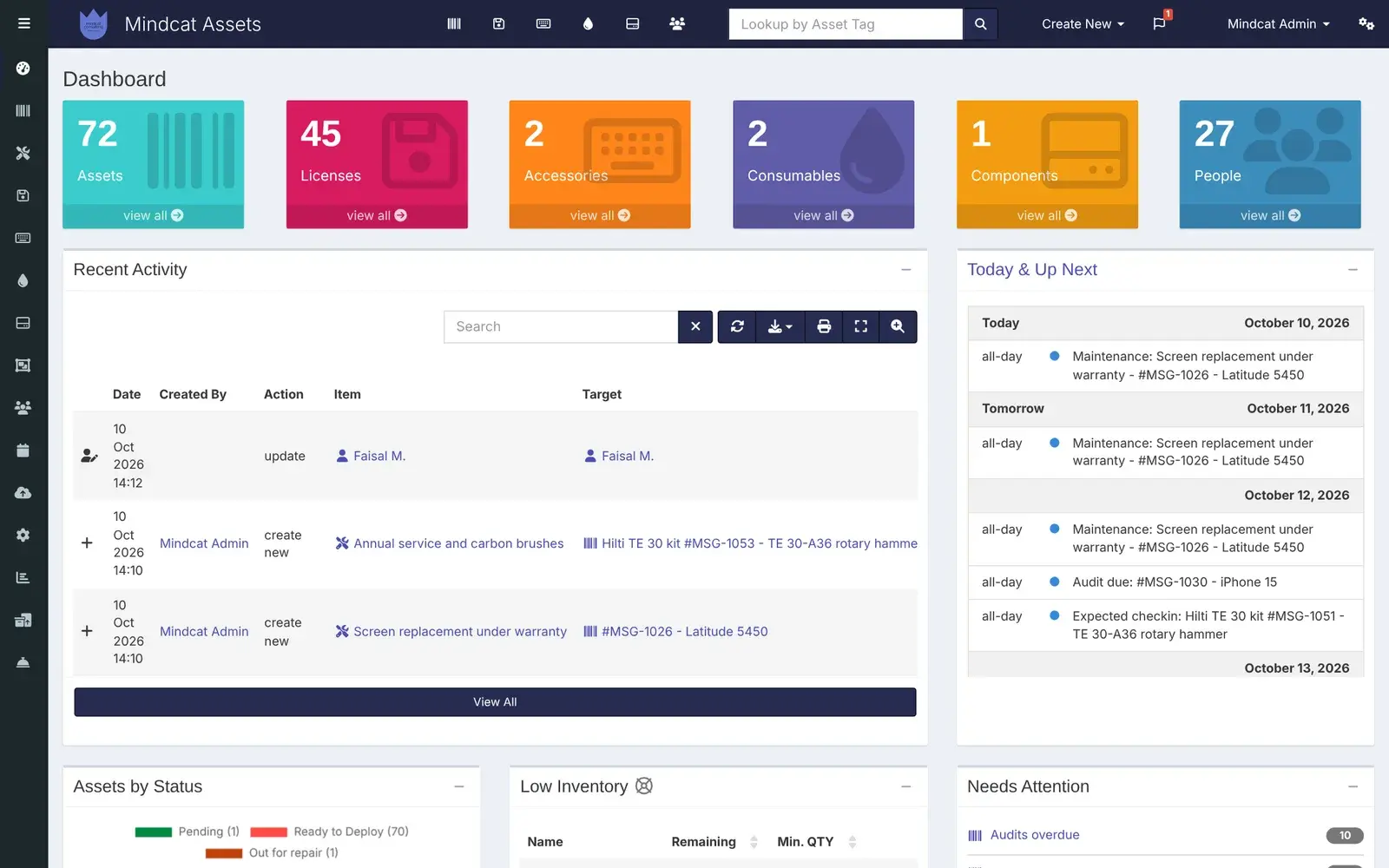
Task: Open the export download dropdown
Action: coord(780,326)
